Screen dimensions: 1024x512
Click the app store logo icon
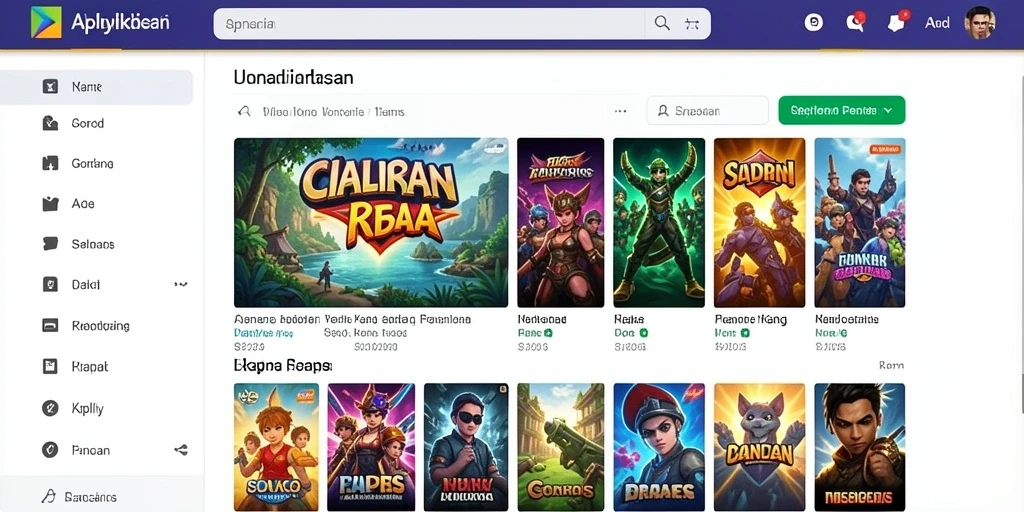coord(46,23)
